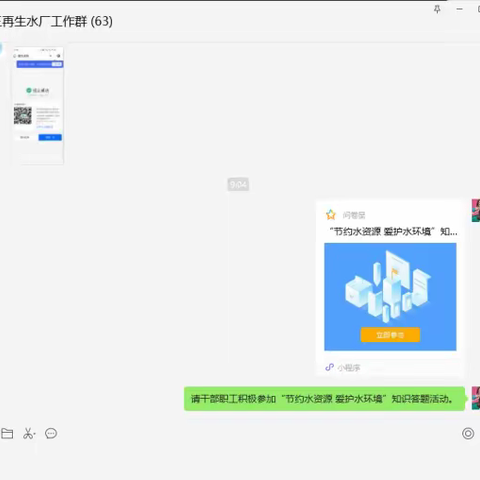The image size is (480, 480).
Task: Minimize the WeChat chat window
Action: pyautogui.click(x=460, y=9)
